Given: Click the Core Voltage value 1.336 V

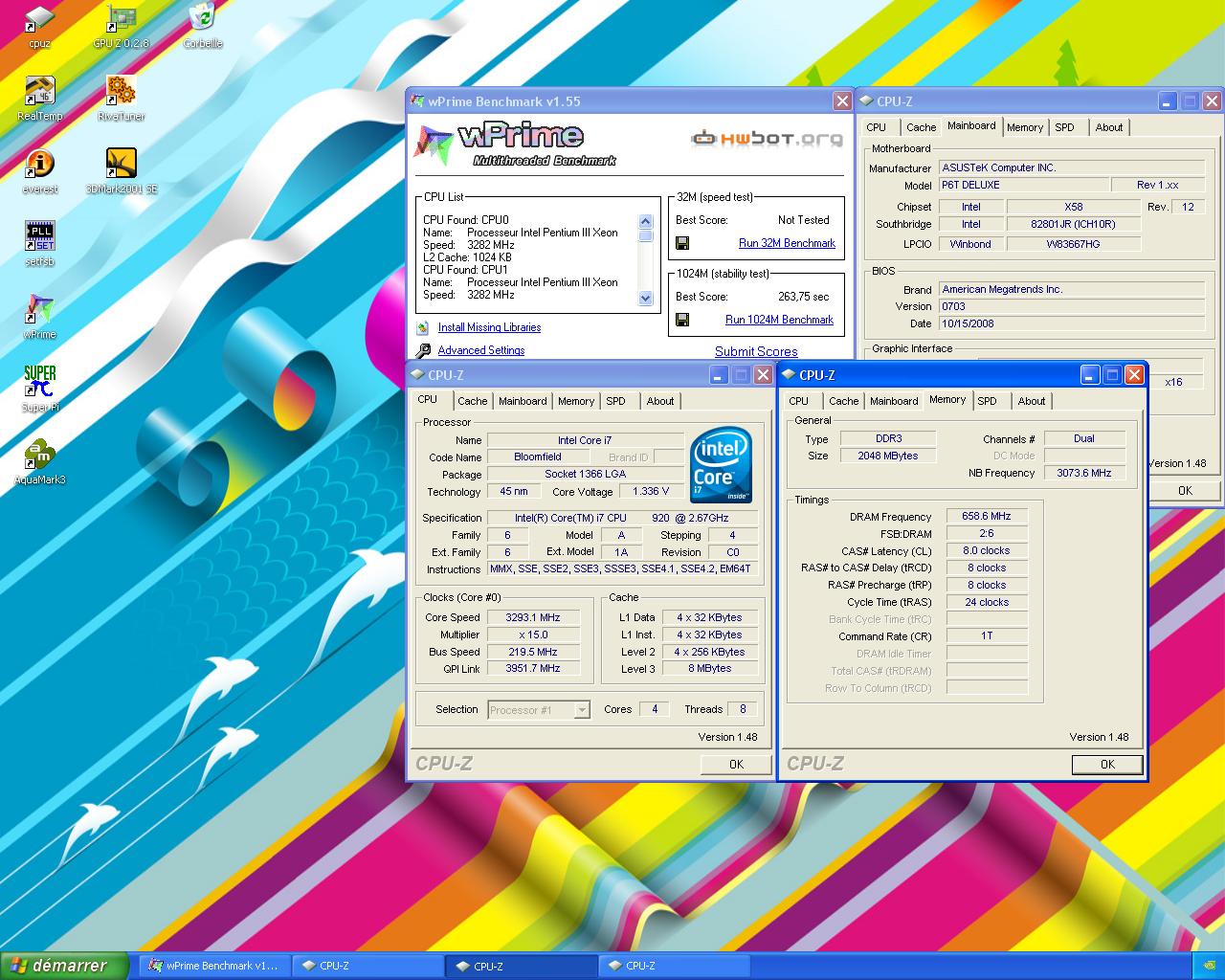Looking at the screenshot, I should (x=651, y=491).
